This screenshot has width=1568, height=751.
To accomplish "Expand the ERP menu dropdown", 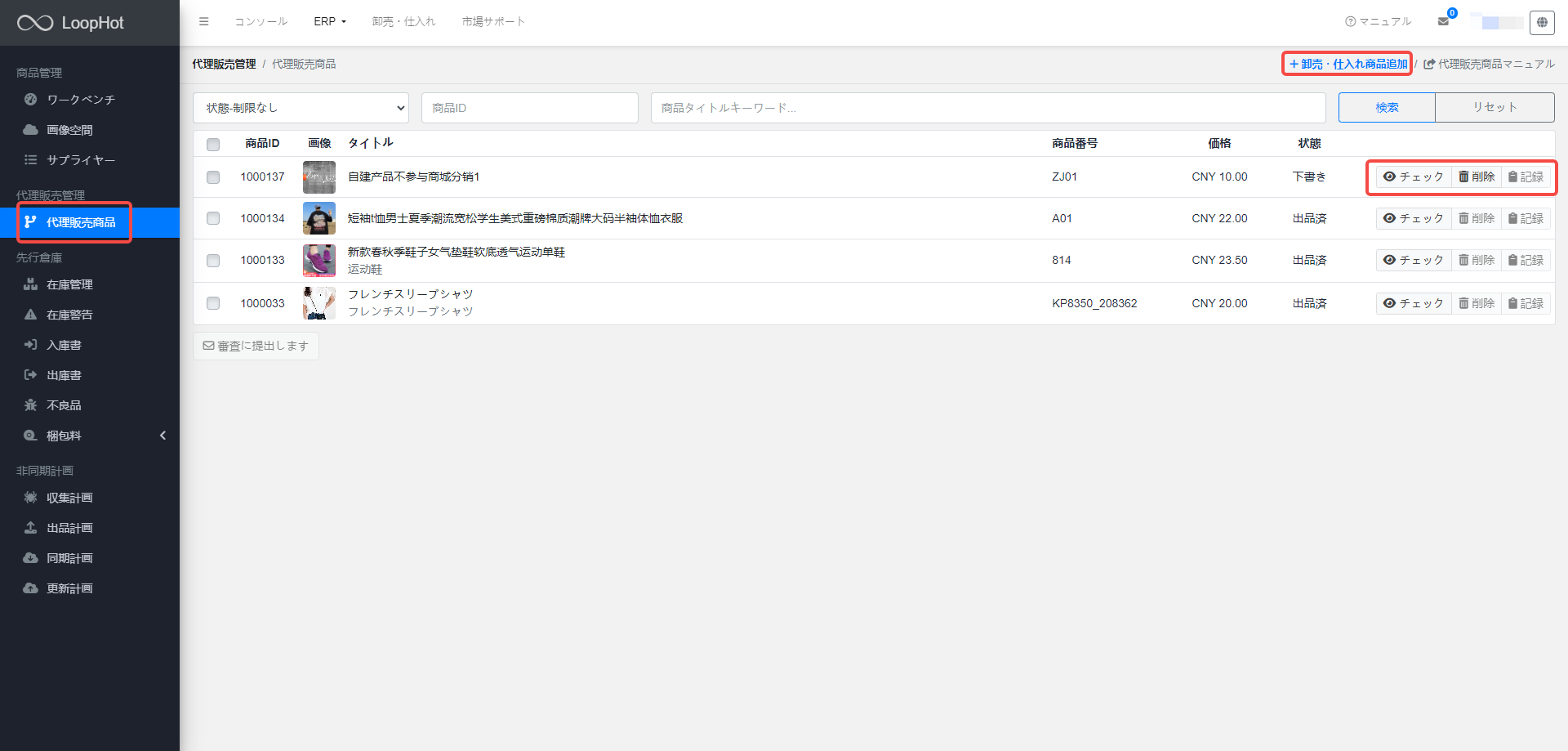I will [330, 21].
